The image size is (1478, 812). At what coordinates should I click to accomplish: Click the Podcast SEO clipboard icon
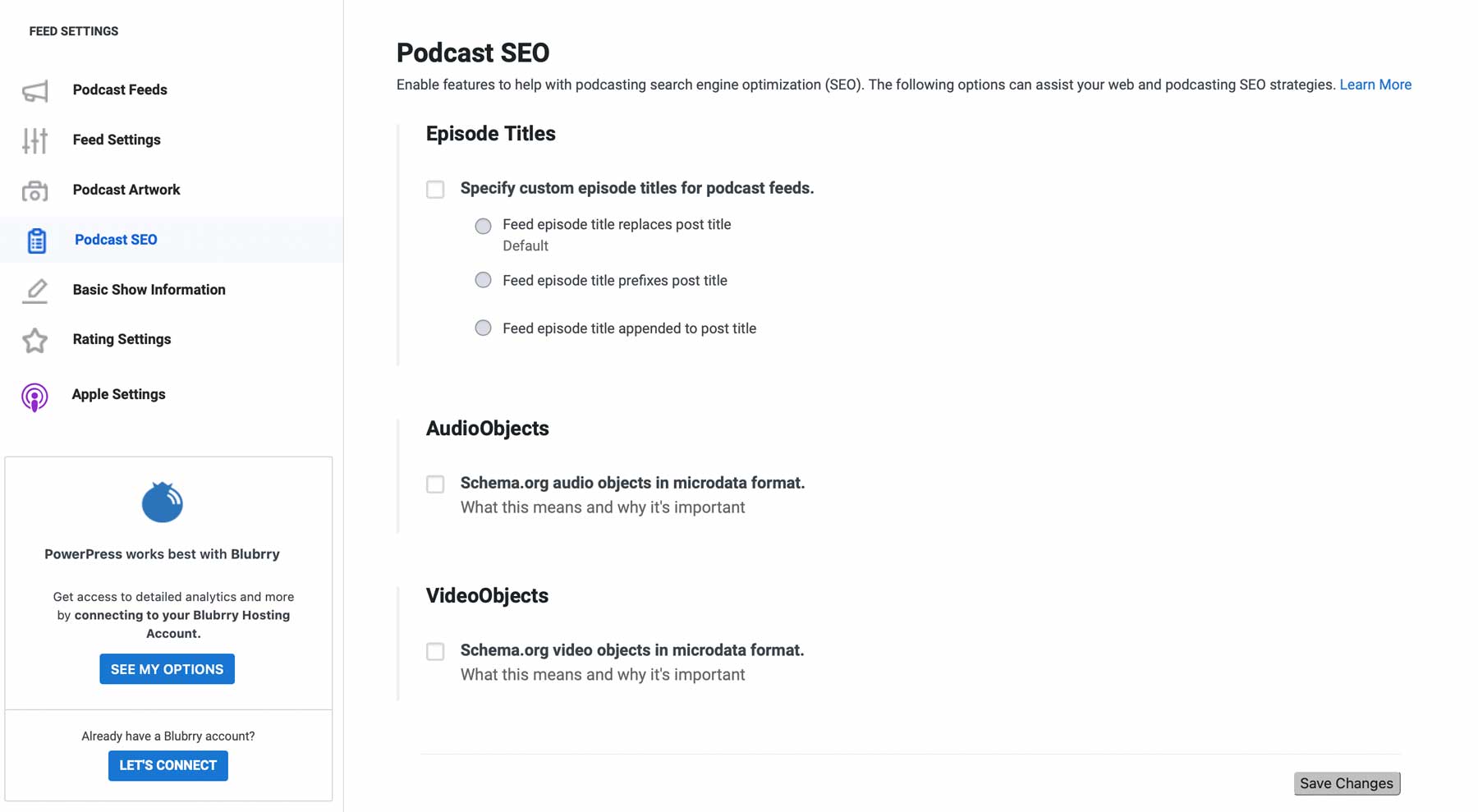pyautogui.click(x=34, y=240)
